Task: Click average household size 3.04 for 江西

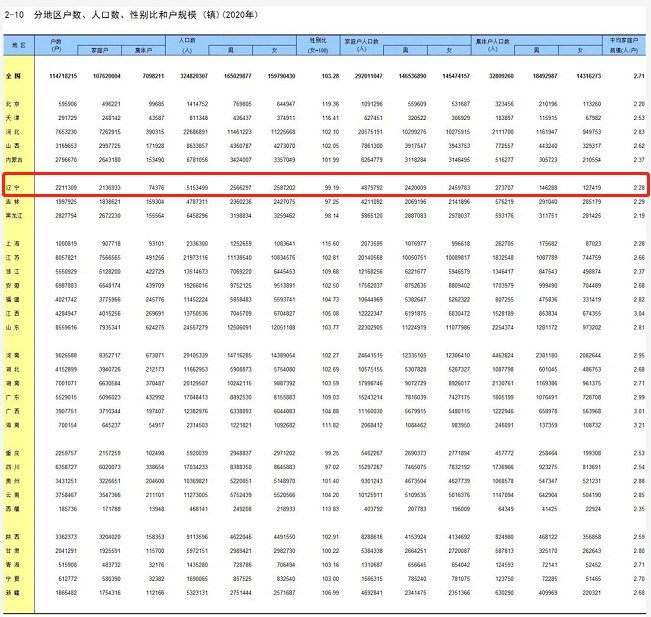Action: click(x=639, y=313)
